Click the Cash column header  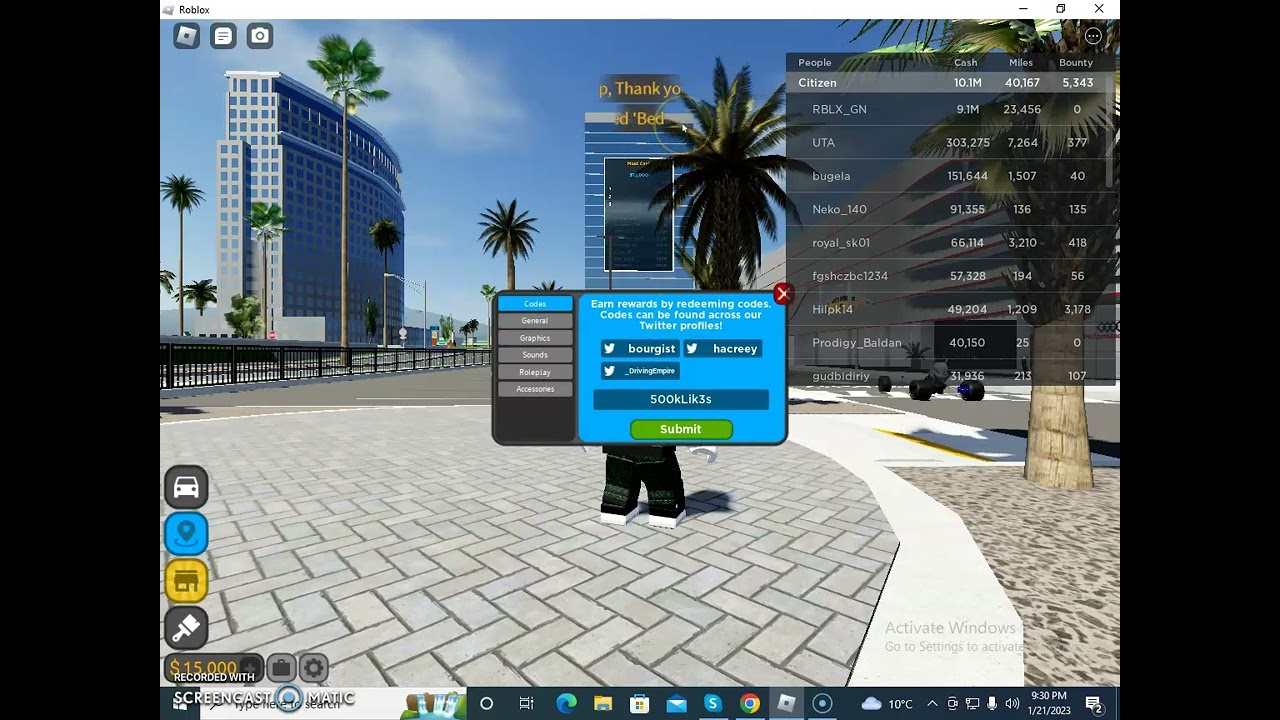tap(966, 62)
